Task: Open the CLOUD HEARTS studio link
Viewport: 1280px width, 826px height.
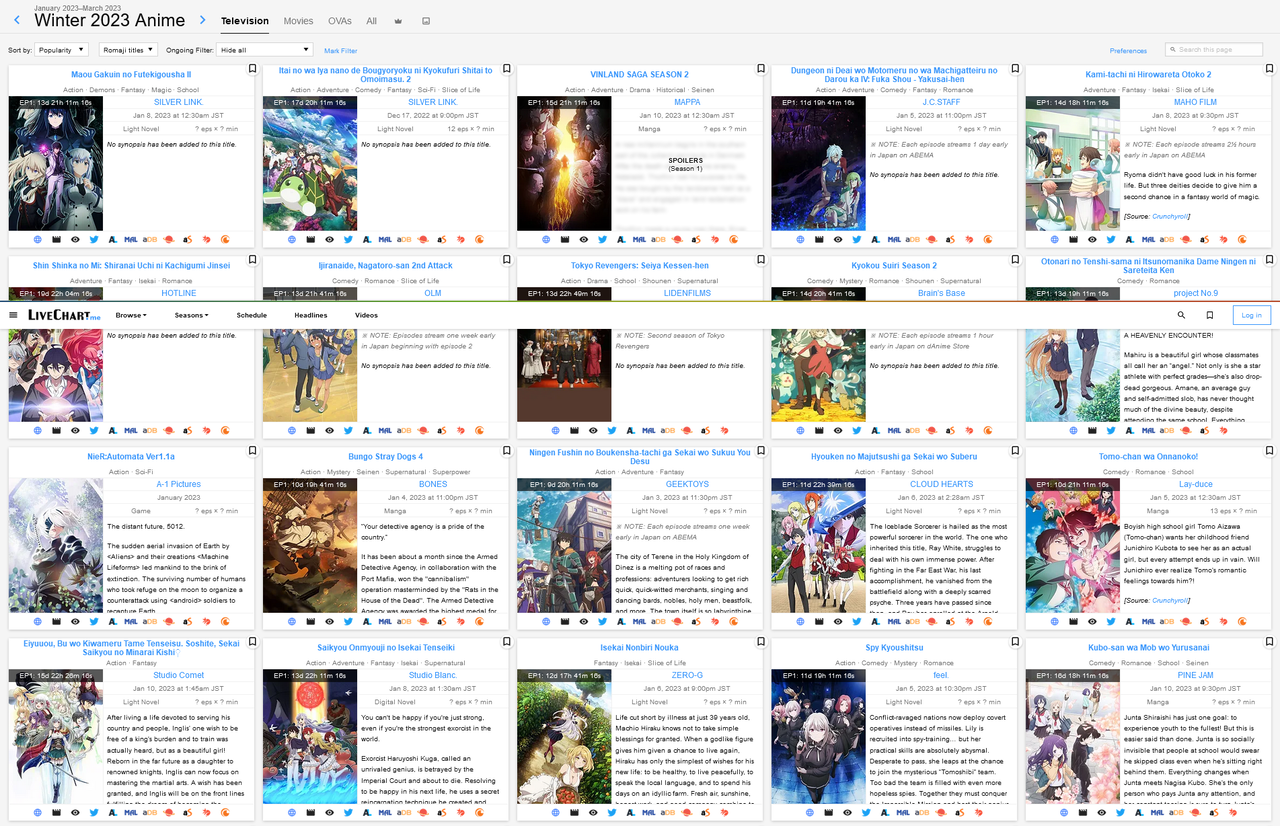Action: tap(941, 484)
